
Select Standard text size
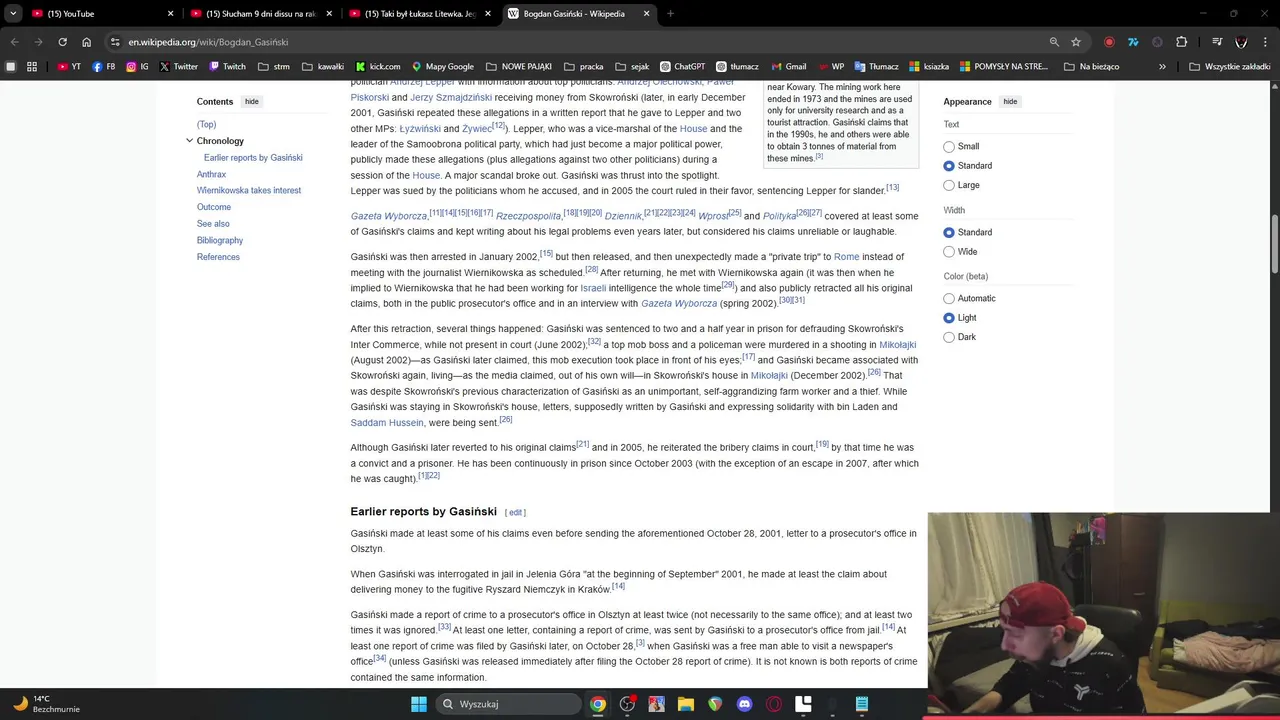click(949, 166)
